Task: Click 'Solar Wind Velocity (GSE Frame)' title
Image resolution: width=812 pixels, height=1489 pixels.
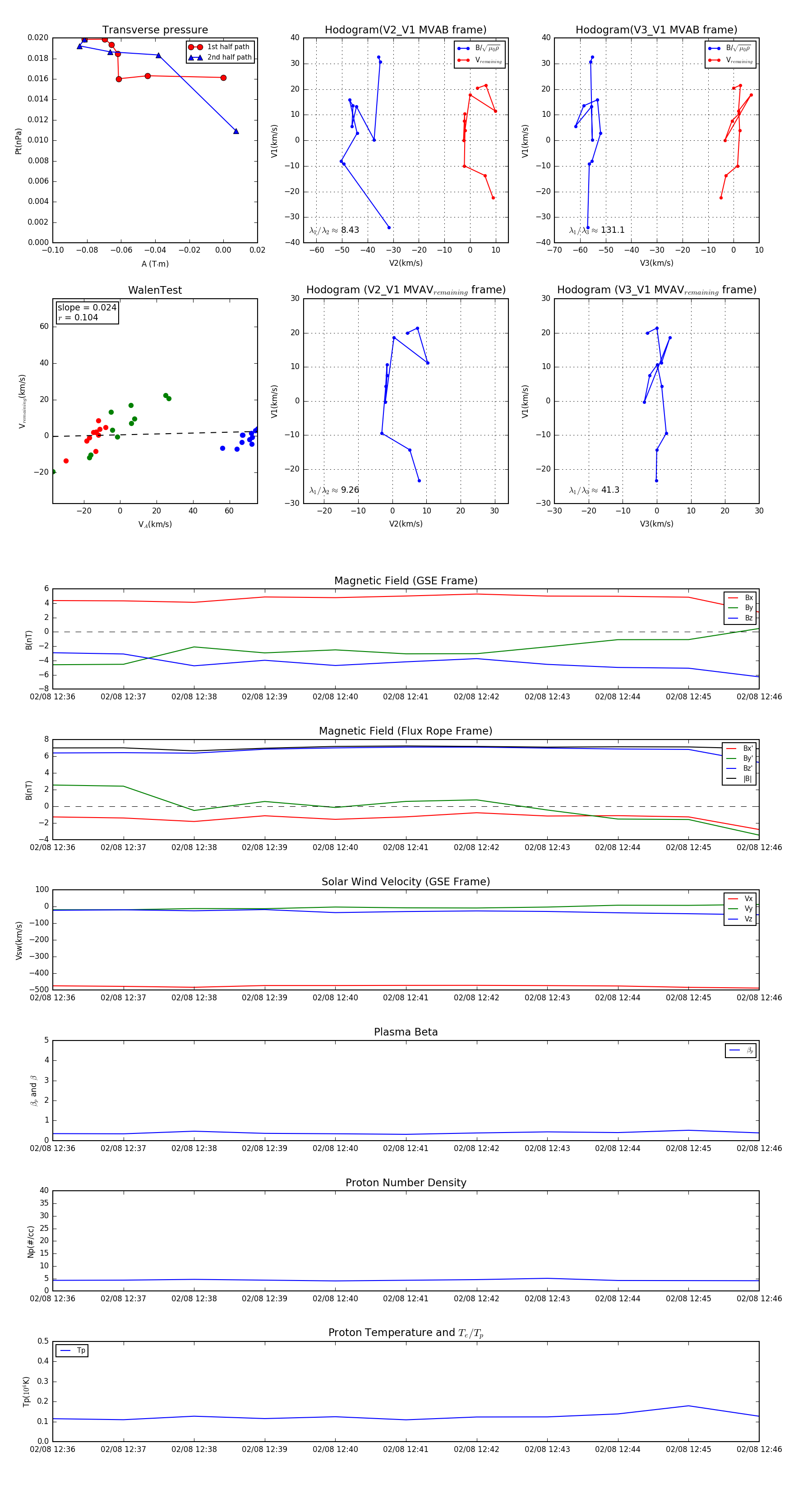Action: [x=406, y=882]
